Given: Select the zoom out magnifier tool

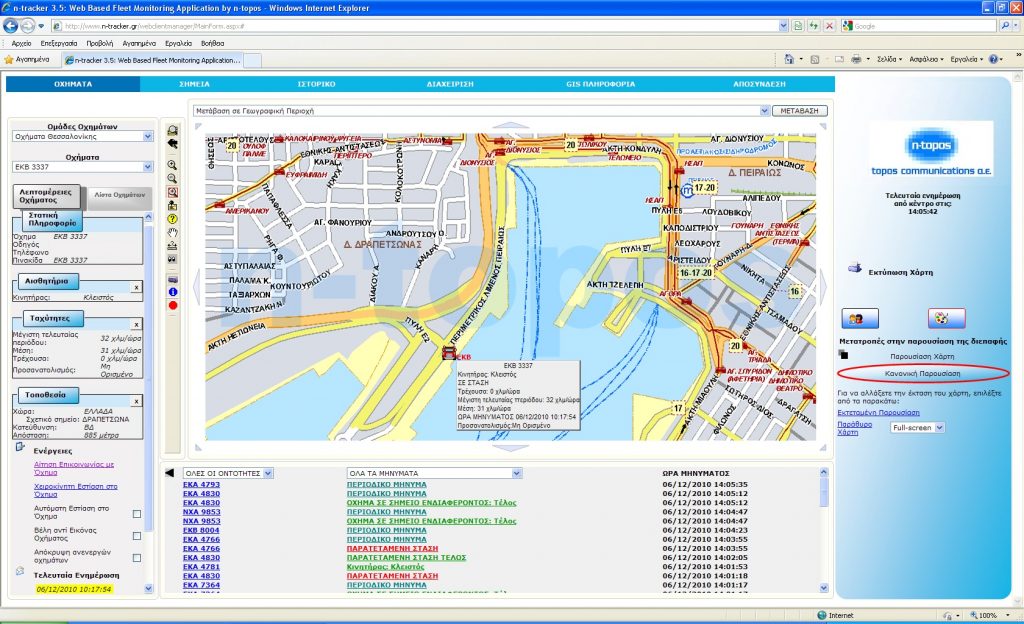Looking at the screenshot, I should coord(172,178).
